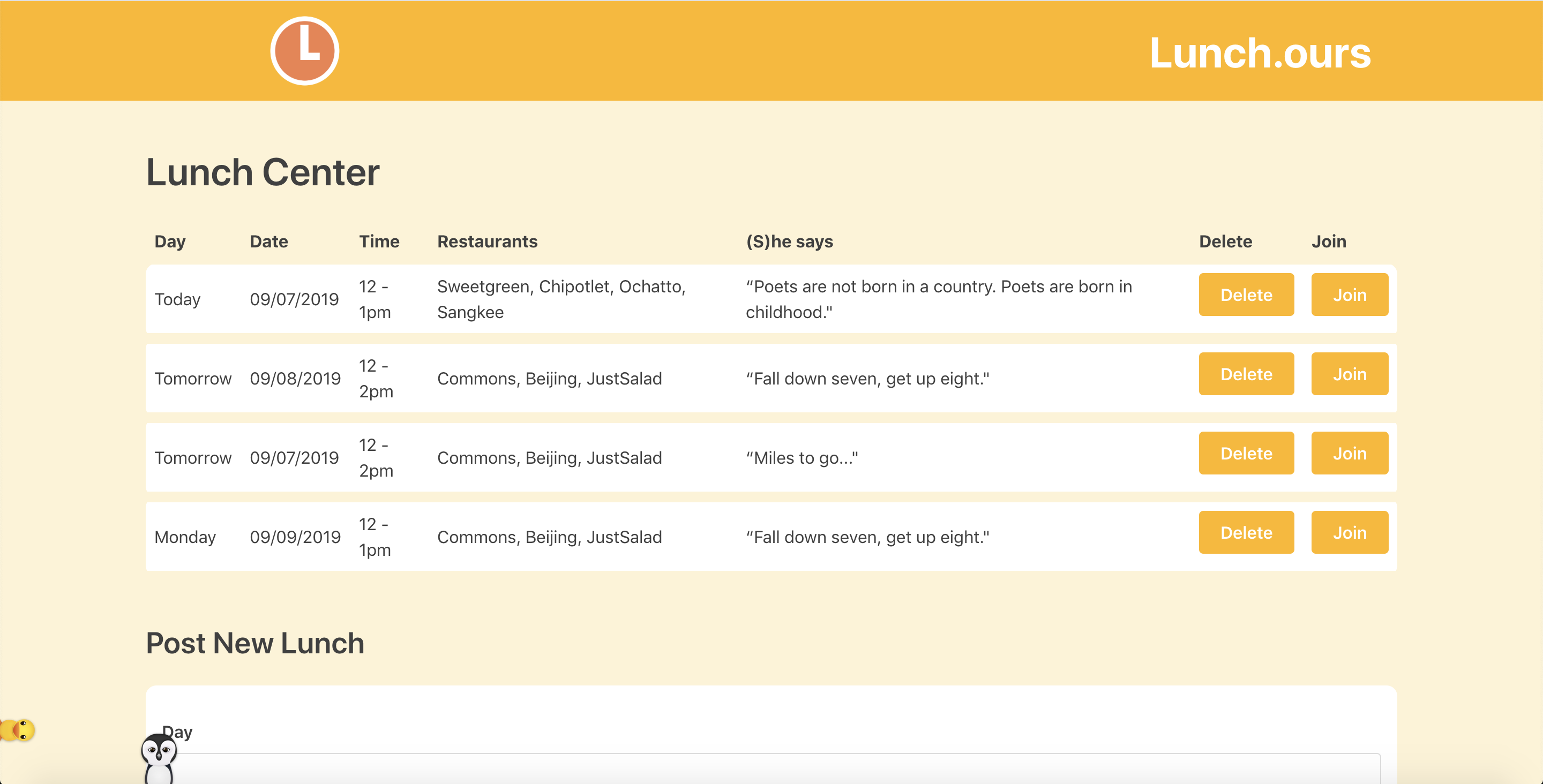This screenshot has height=784, width=1543.
Task: Click the Restaurants column header
Action: coord(487,242)
